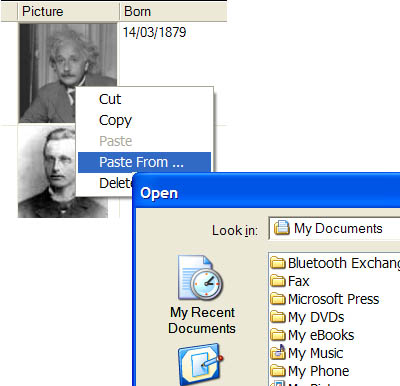
Task: Select the 14/03/1879 birth date cell
Action: pyautogui.click(x=154, y=32)
